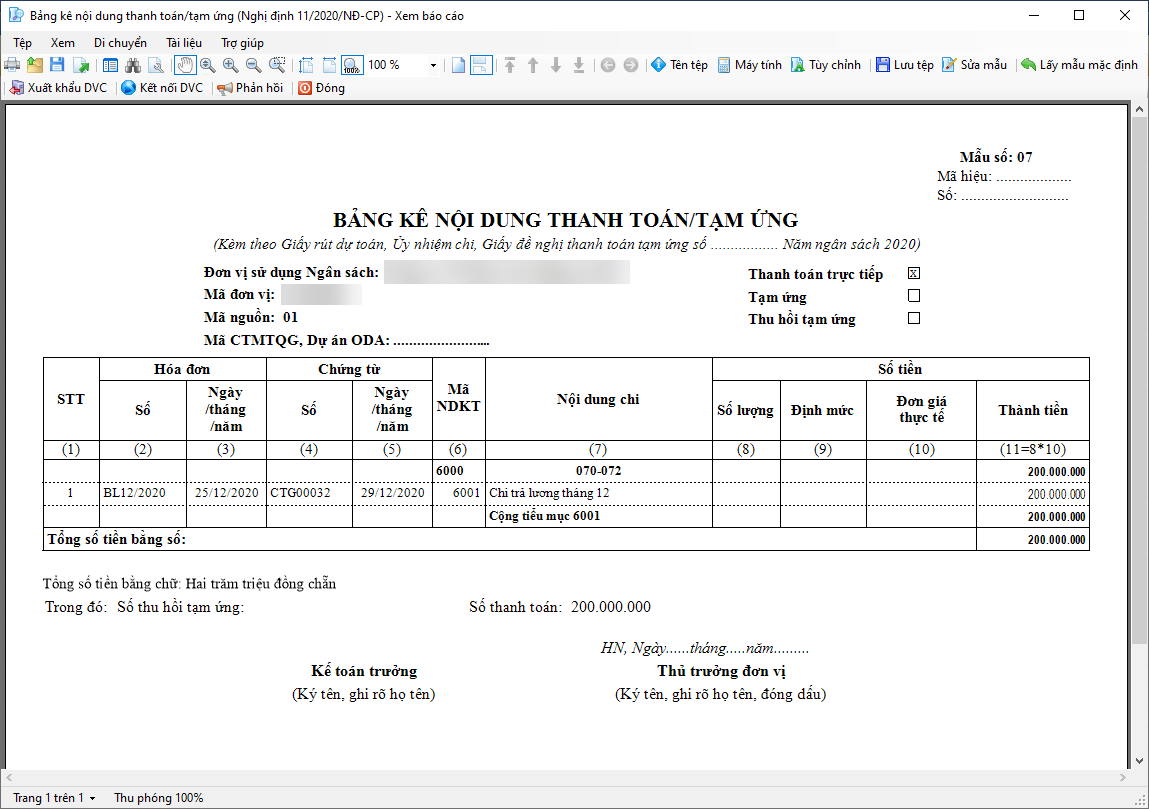The width and height of the screenshot is (1149, 809).
Task: Click the single page view icon
Action: pyautogui.click(x=458, y=65)
